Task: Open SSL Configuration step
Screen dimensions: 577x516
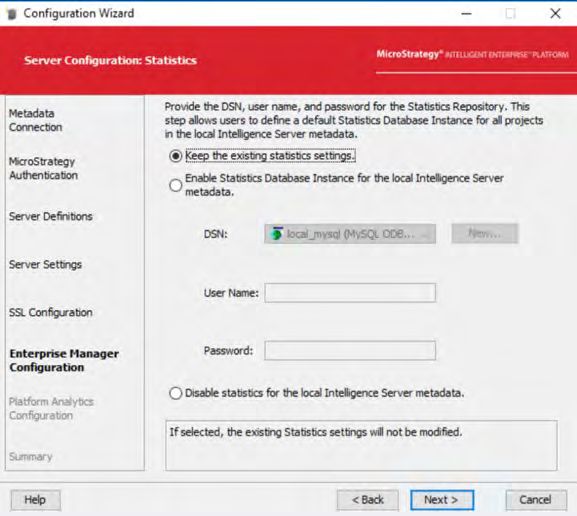Action: (50, 312)
